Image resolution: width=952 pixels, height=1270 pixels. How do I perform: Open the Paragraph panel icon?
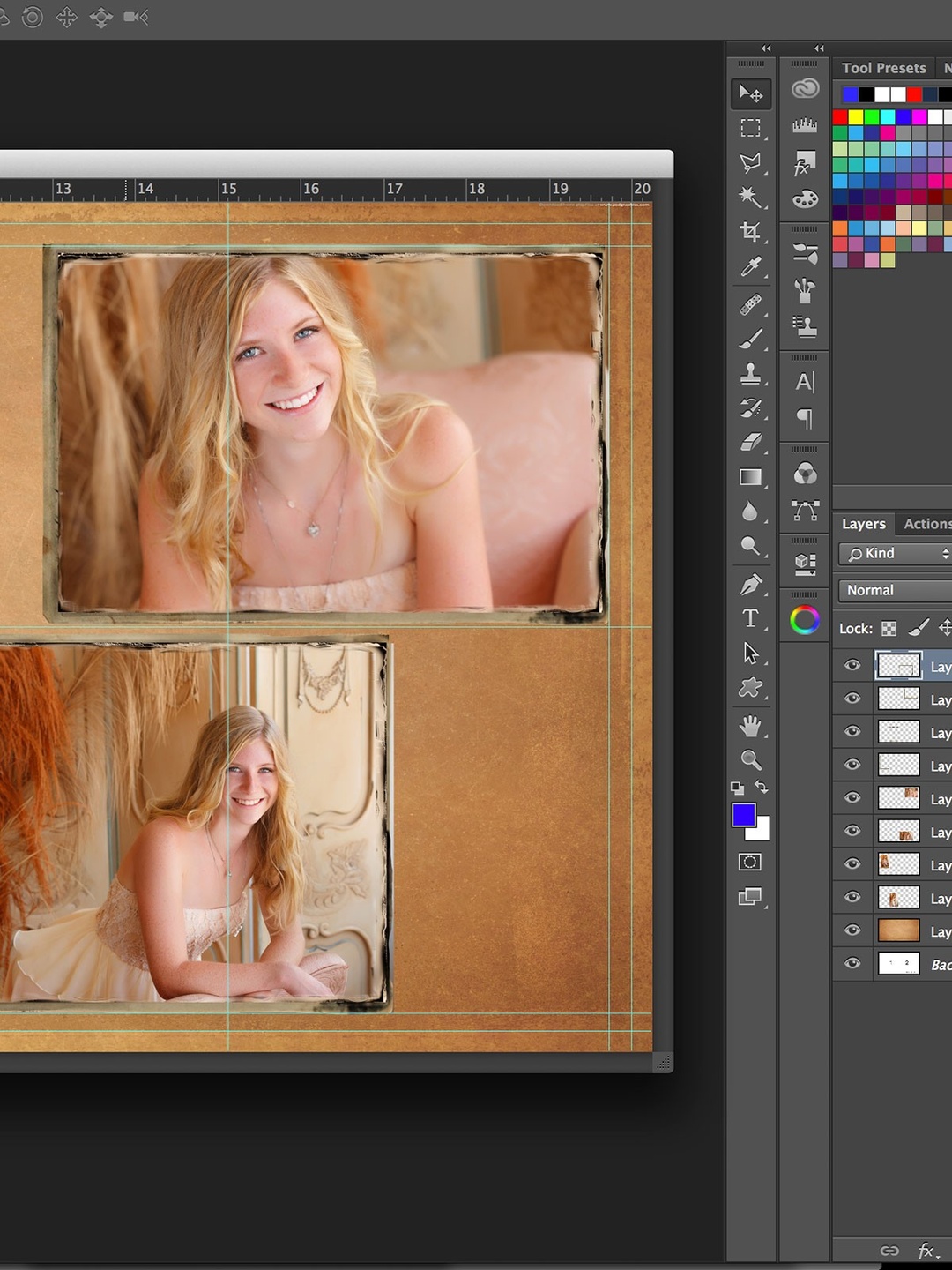tap(805, 418)
